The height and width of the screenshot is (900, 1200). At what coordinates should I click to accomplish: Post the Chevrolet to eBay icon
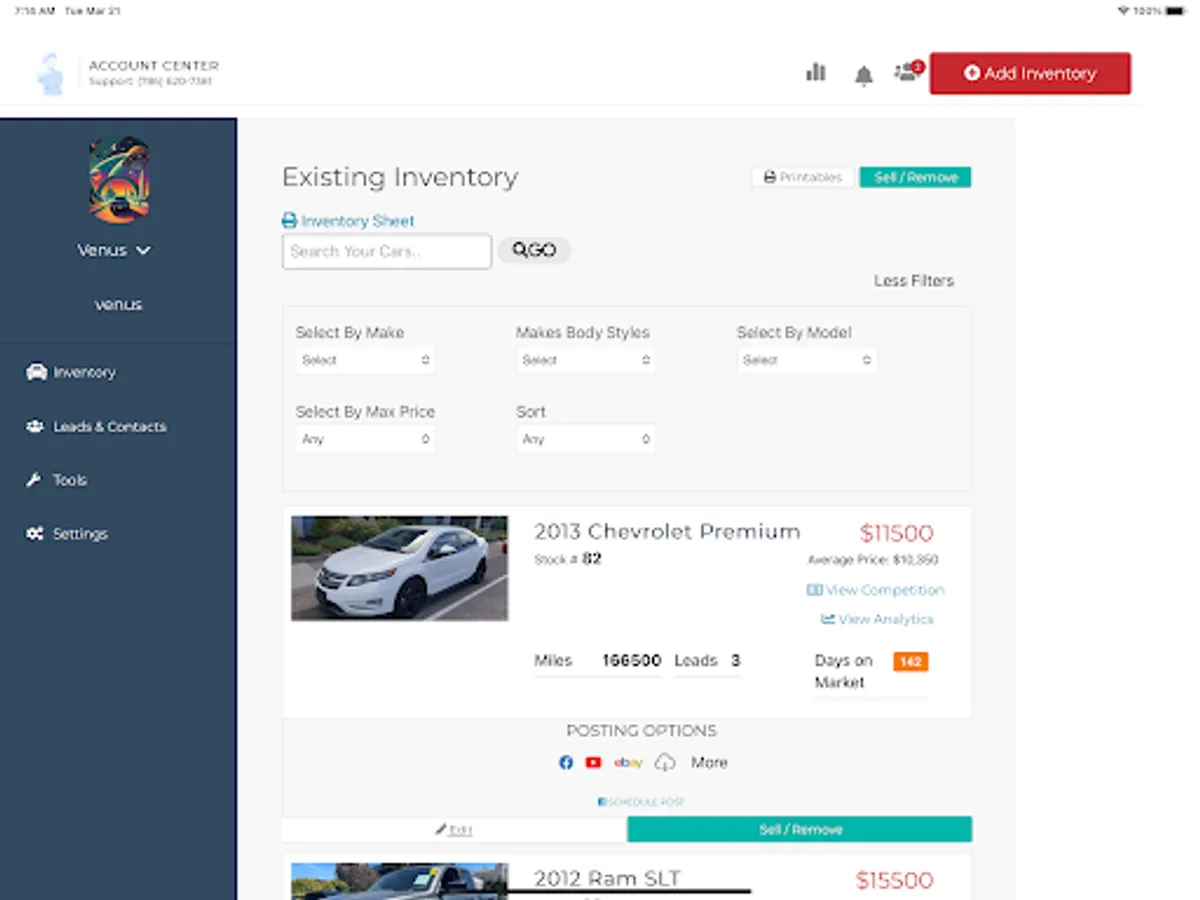click(628, 762)
